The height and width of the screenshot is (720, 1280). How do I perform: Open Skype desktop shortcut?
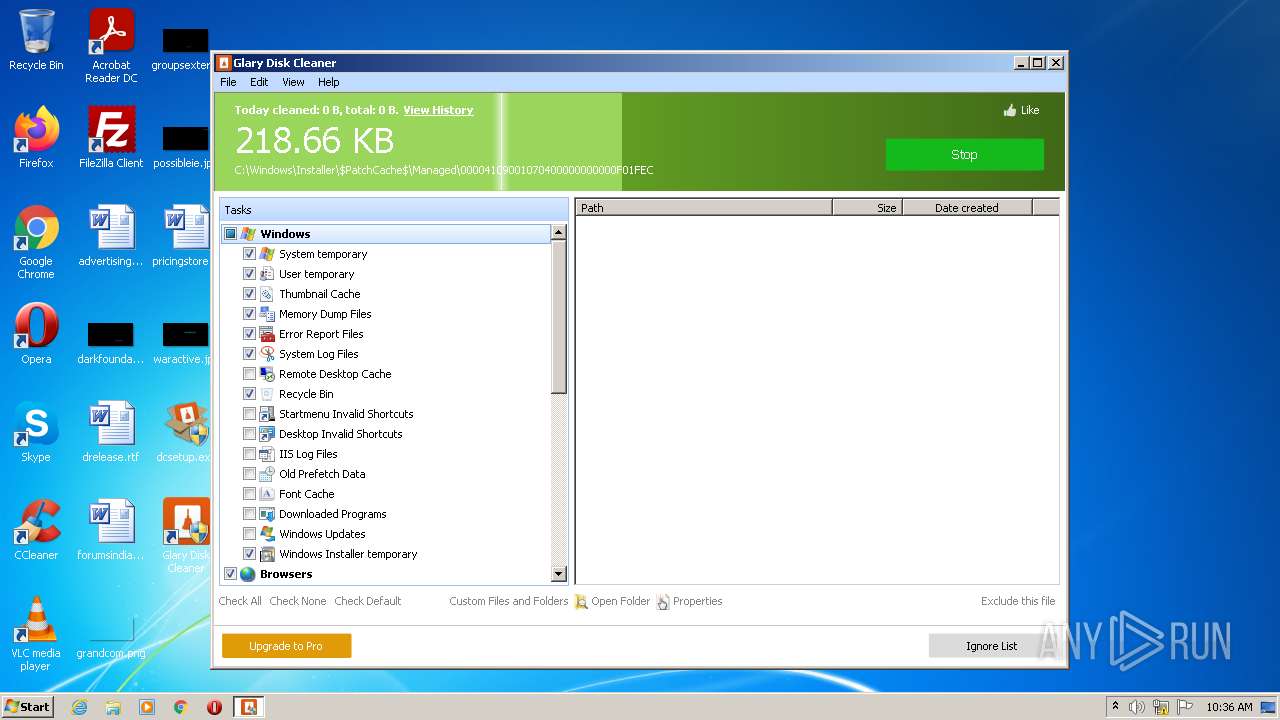(36, 432)
